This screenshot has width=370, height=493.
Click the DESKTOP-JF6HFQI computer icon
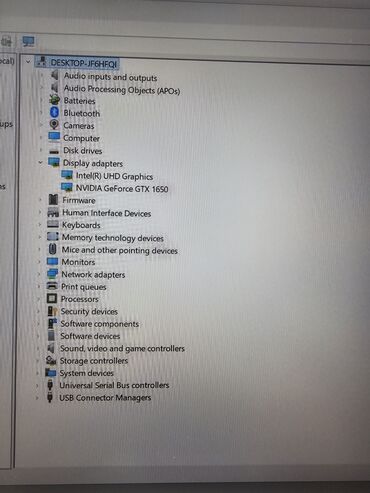point(42,61)
